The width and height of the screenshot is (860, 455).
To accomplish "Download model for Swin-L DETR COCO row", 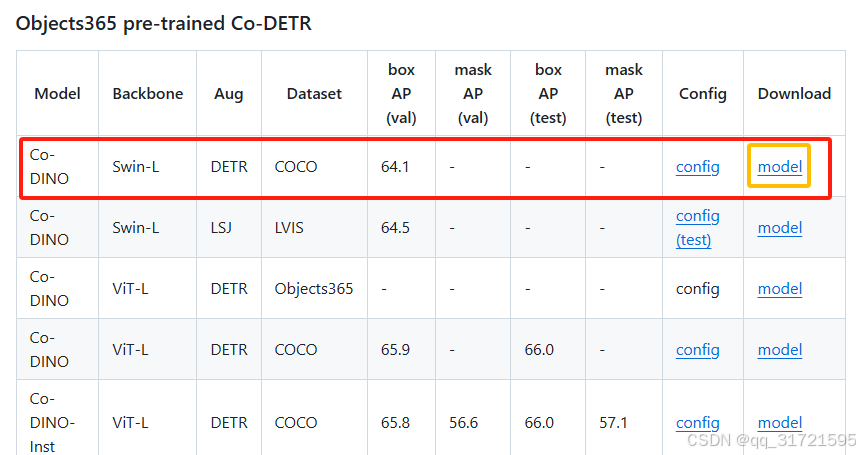I will (779, 167).
